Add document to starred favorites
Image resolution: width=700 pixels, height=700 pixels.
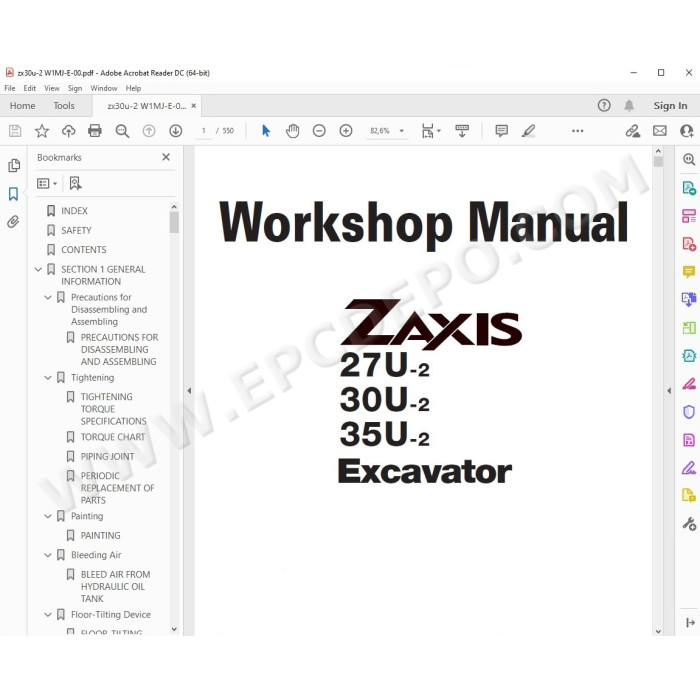(x=42, y=131)
